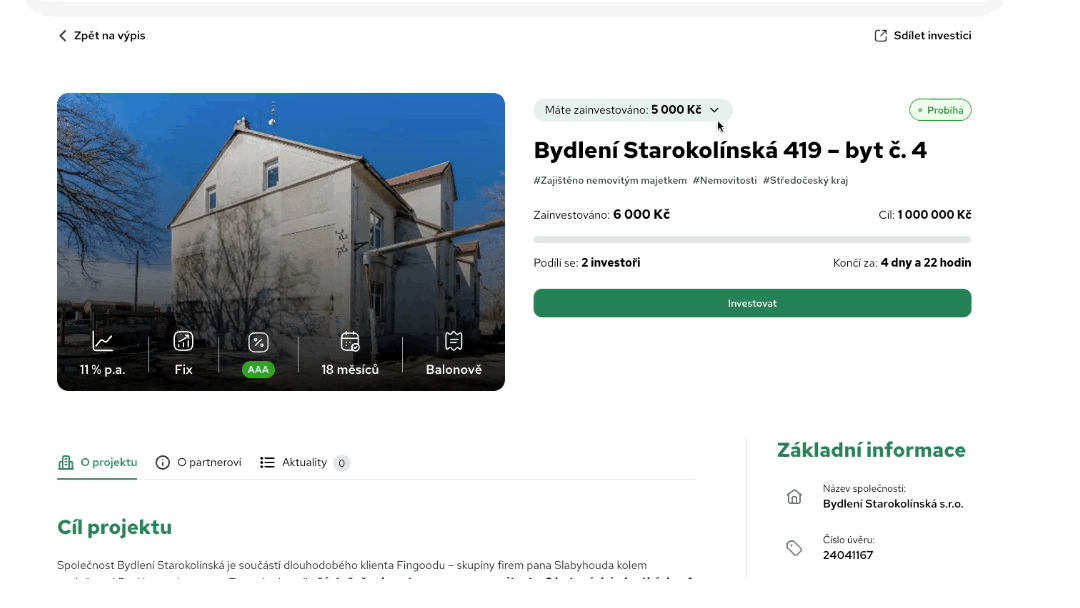The height and width of the screenshot is (608, 1080).
Task: Click the yield chart icon above 11 % p.a.
Action: pos(103,342)
